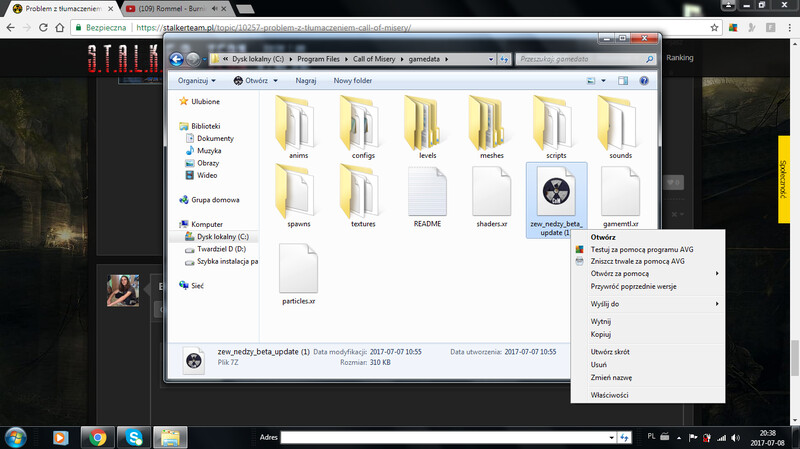Open Google Chrome from the taskbar

(x=98, y=437)
